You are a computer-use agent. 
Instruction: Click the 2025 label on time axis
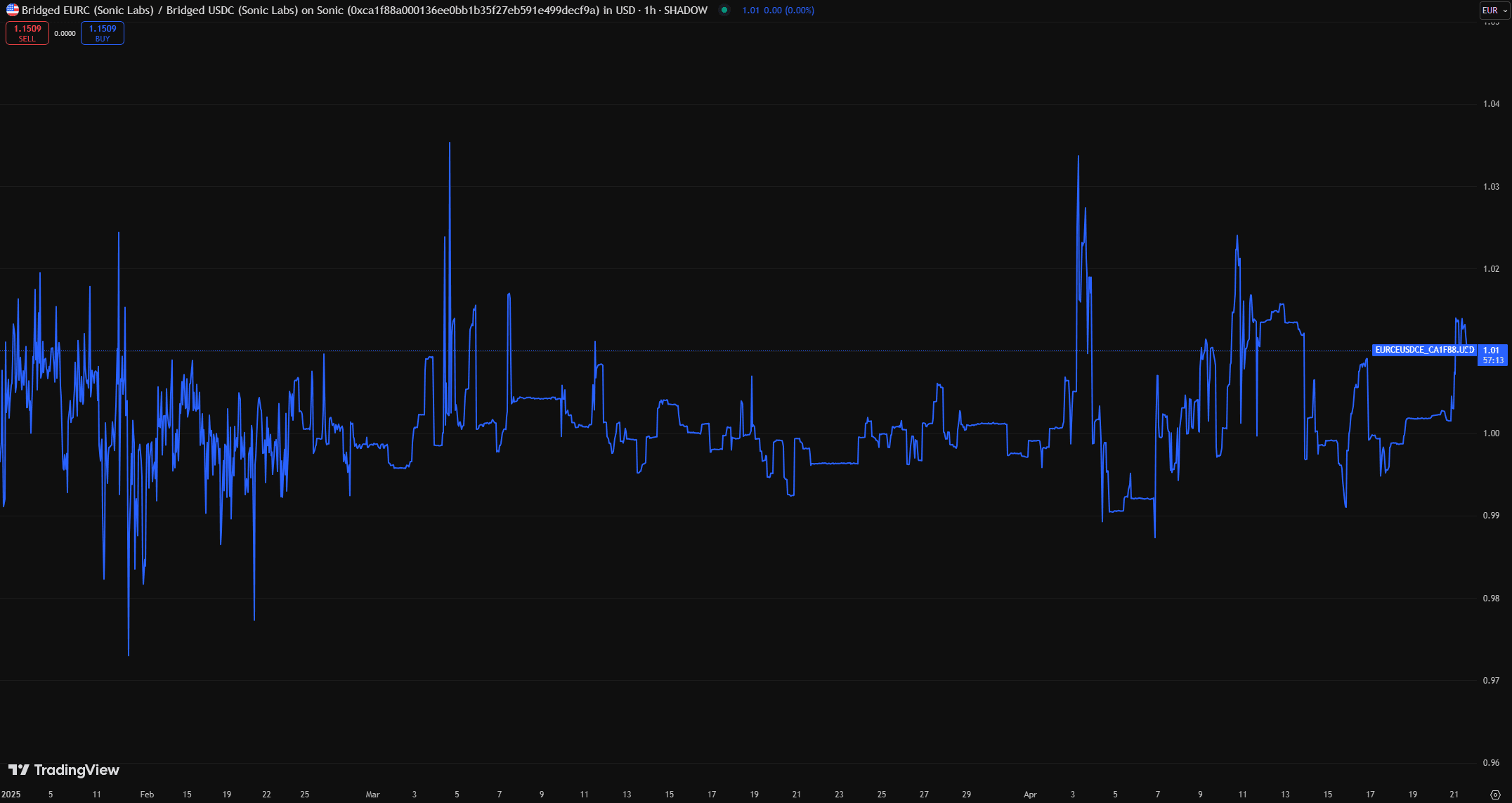point(11,795)
